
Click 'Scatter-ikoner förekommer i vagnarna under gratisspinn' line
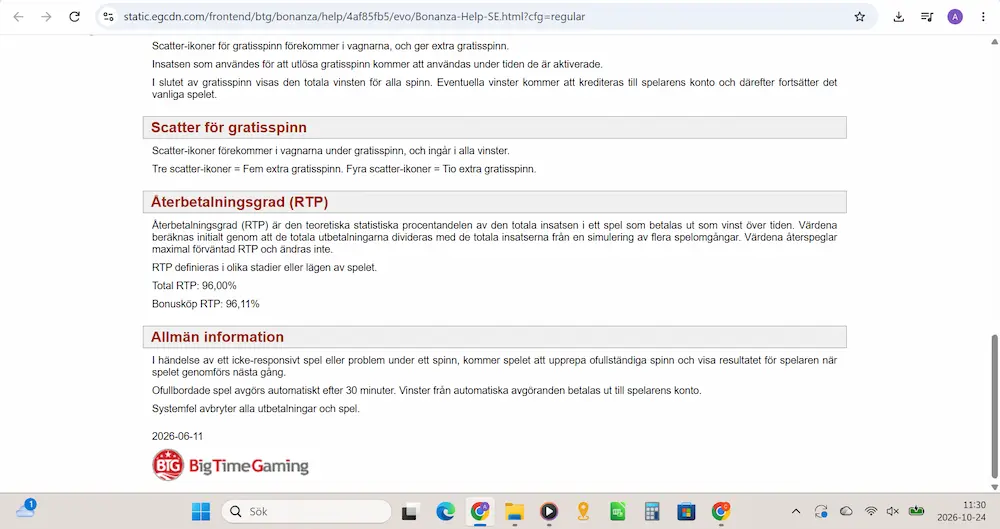click(x=330, y=151)
